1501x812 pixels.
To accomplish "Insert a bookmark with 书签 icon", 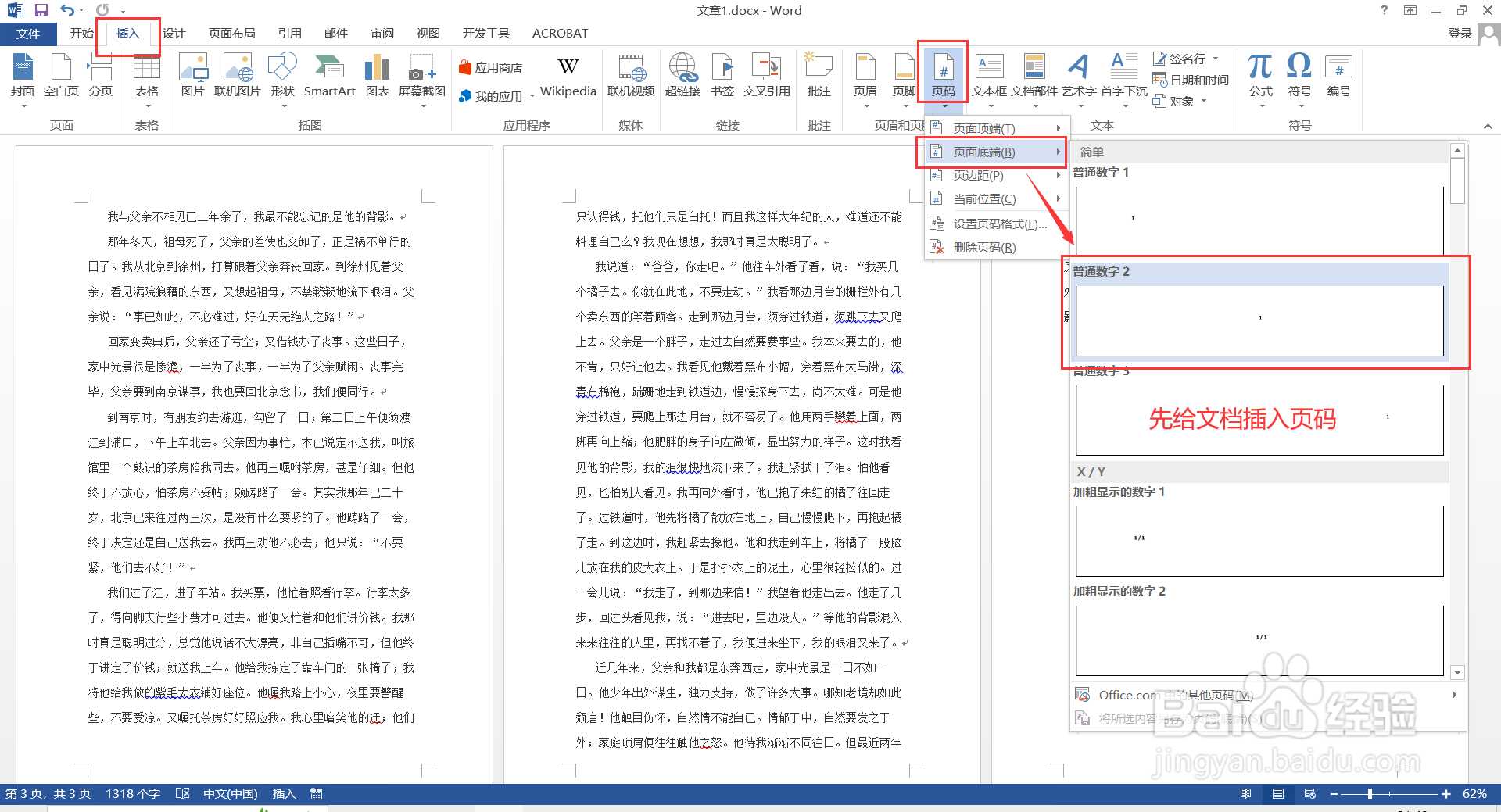I will click(x=722, y=76).
